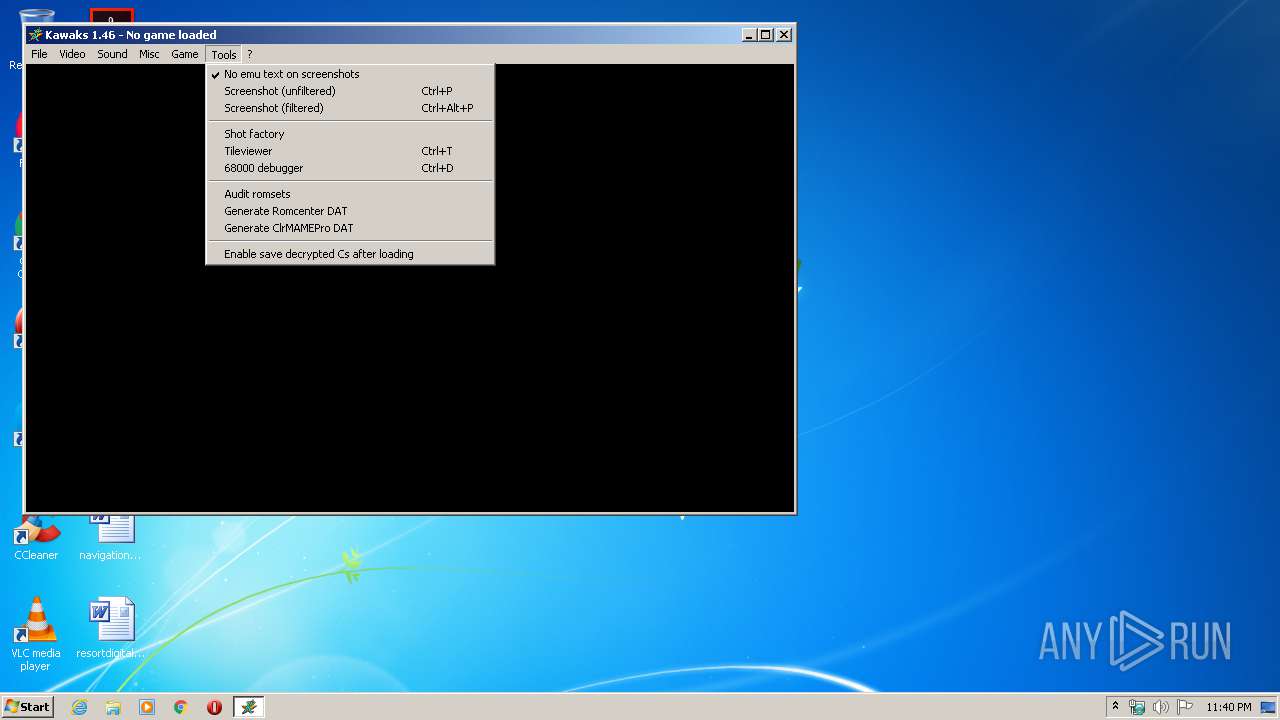Click the Show desktop button
Image resolution: width=1280 pixels, height=720 pixels.
(1270, 707)
